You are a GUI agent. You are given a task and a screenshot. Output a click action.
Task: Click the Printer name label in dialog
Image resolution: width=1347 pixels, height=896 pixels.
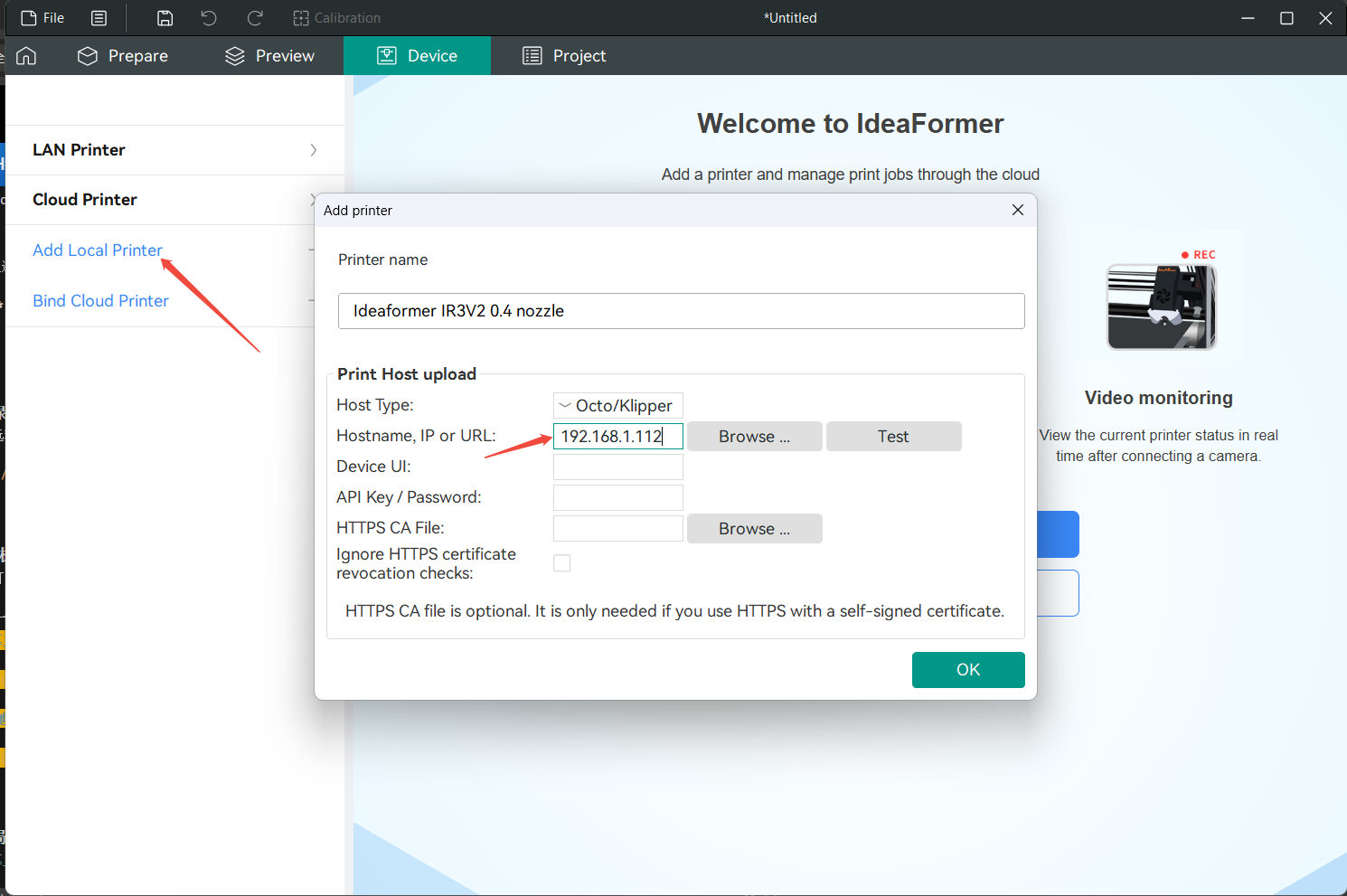[383, 259]
